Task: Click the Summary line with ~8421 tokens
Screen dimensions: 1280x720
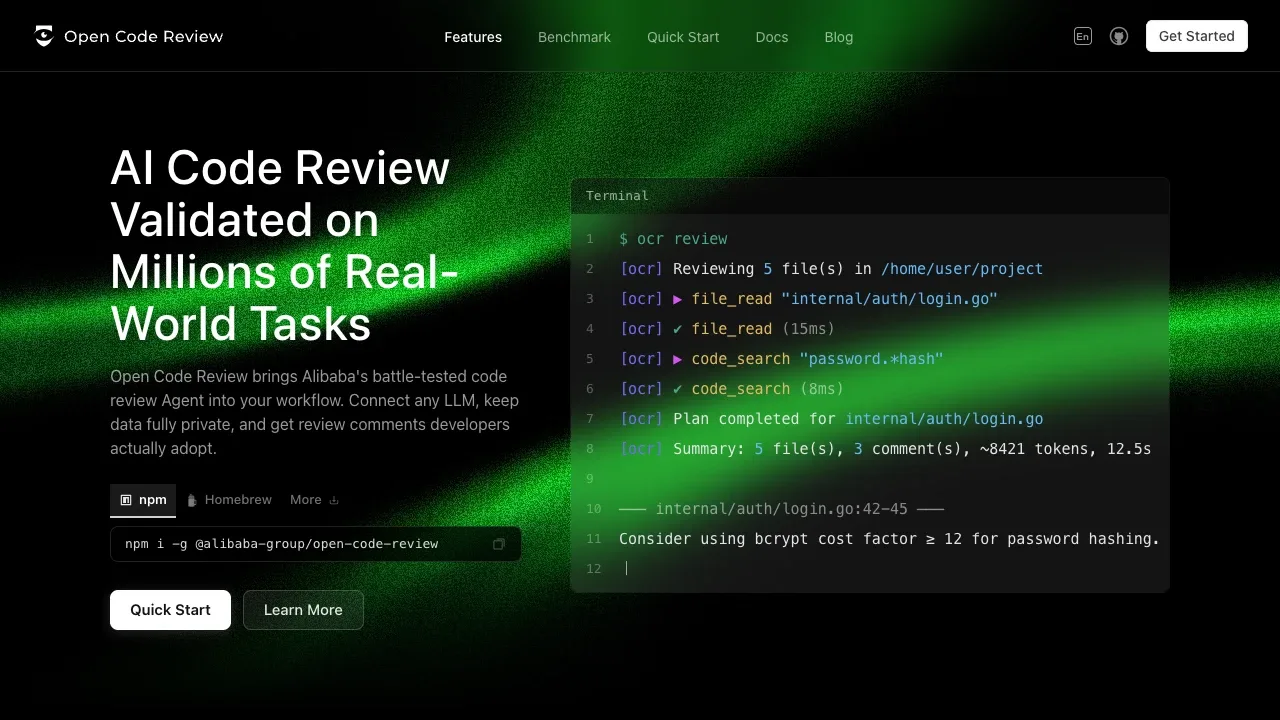Action: (x=885, y=449)
